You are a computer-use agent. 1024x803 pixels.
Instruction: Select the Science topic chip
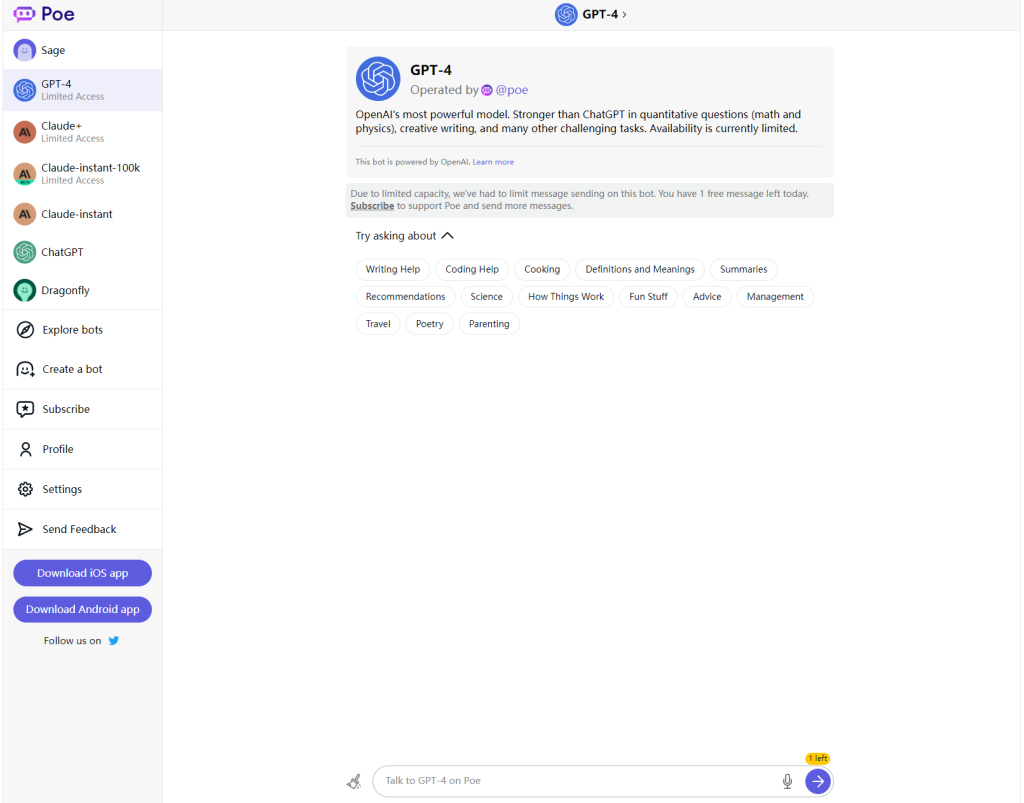487,296
